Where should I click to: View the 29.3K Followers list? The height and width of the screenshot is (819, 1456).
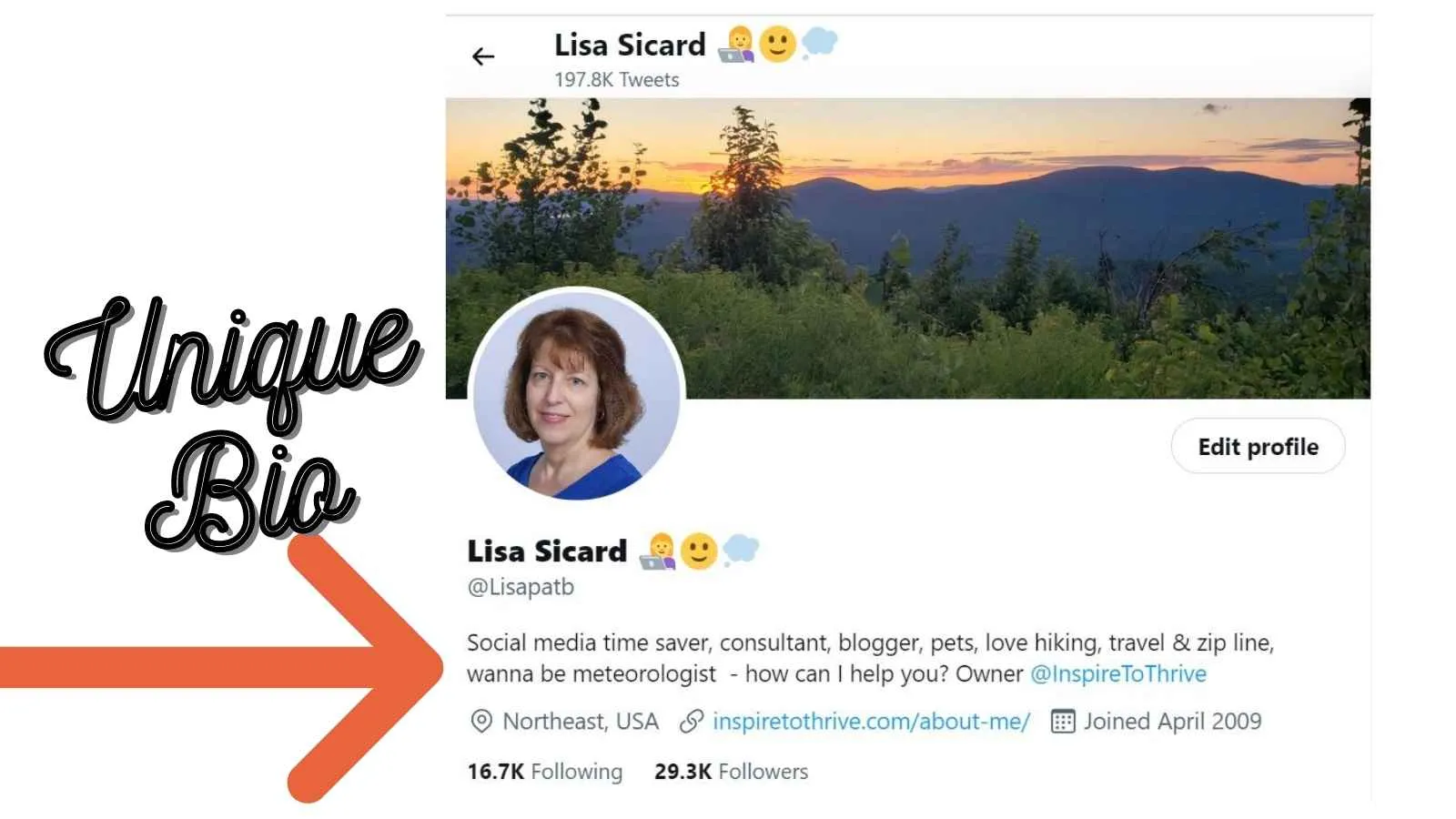pyautogui.click(x=731, y=772)
